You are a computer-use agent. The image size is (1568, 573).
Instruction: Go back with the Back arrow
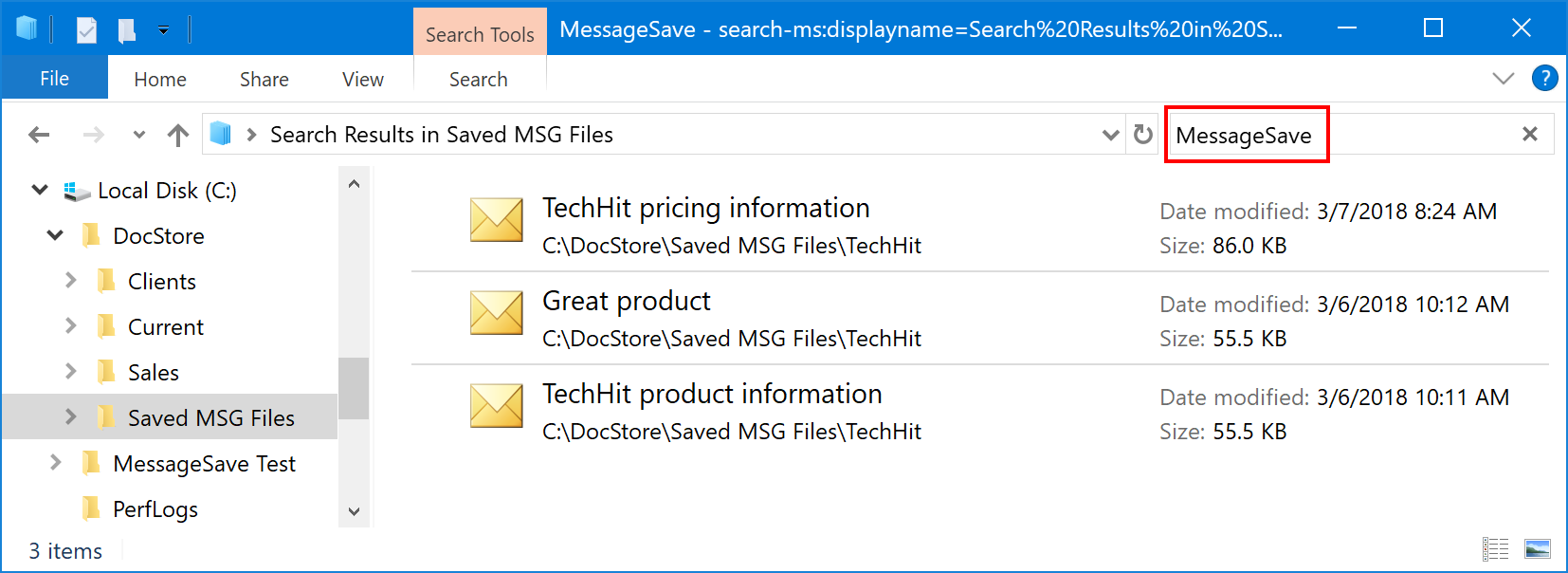click(39, 135)
